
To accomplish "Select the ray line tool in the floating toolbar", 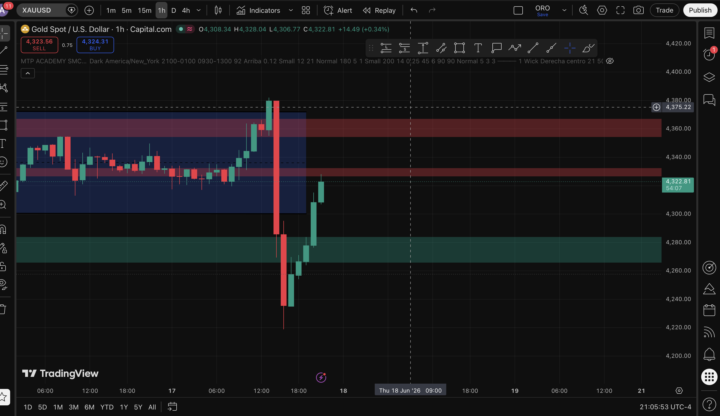I will (x=551, y=48).
